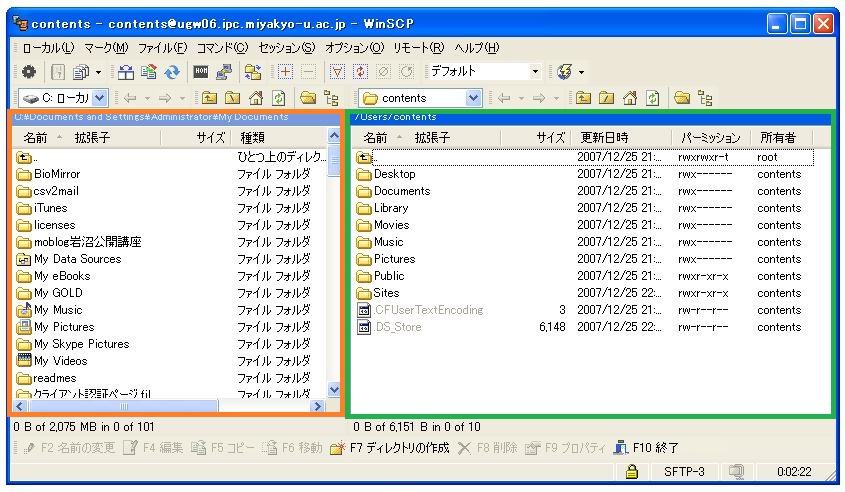Viewport: 845px width, 492px height.
Task: Open the オプション(O) menu
Action: click(354, 48)
